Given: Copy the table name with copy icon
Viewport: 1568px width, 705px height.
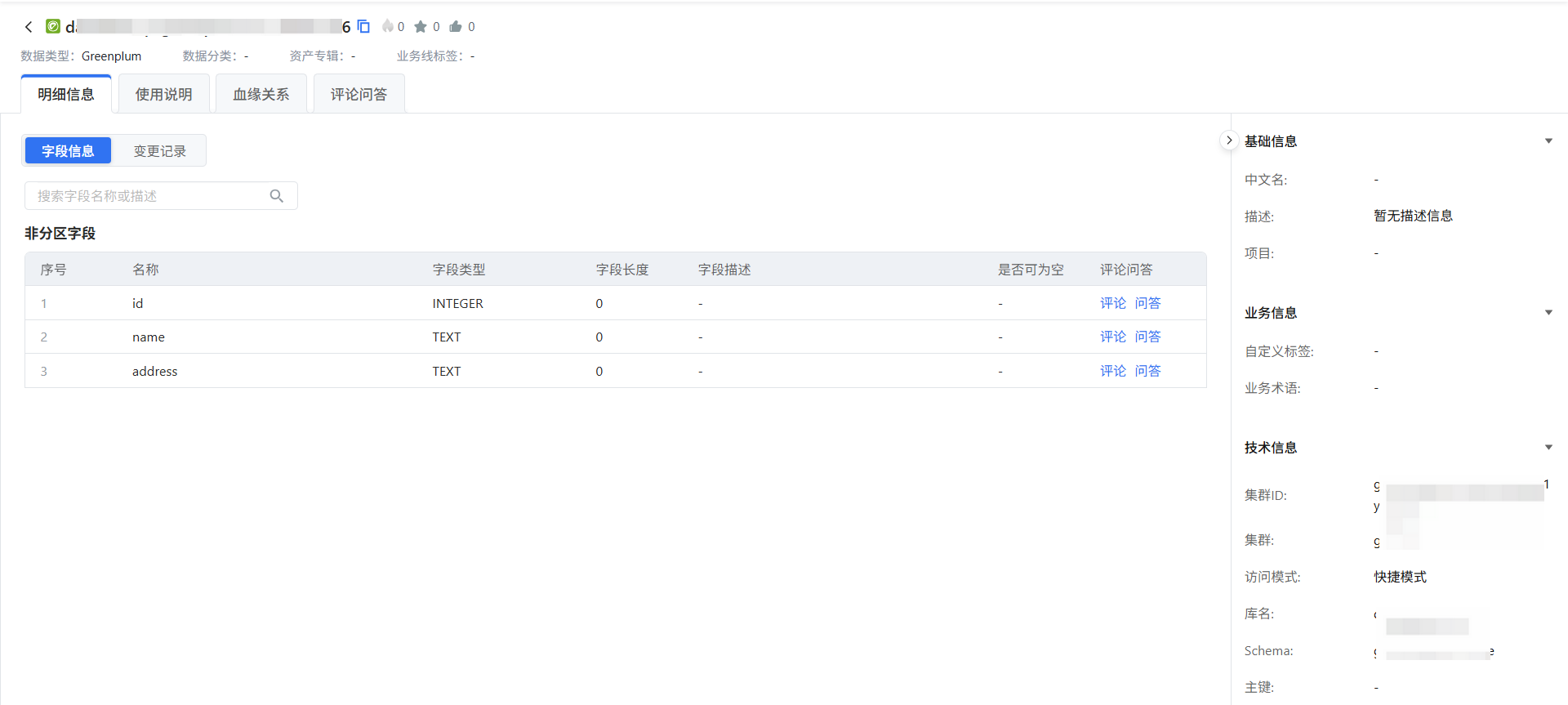Looking at the screenshot, I should click(364, 27).
